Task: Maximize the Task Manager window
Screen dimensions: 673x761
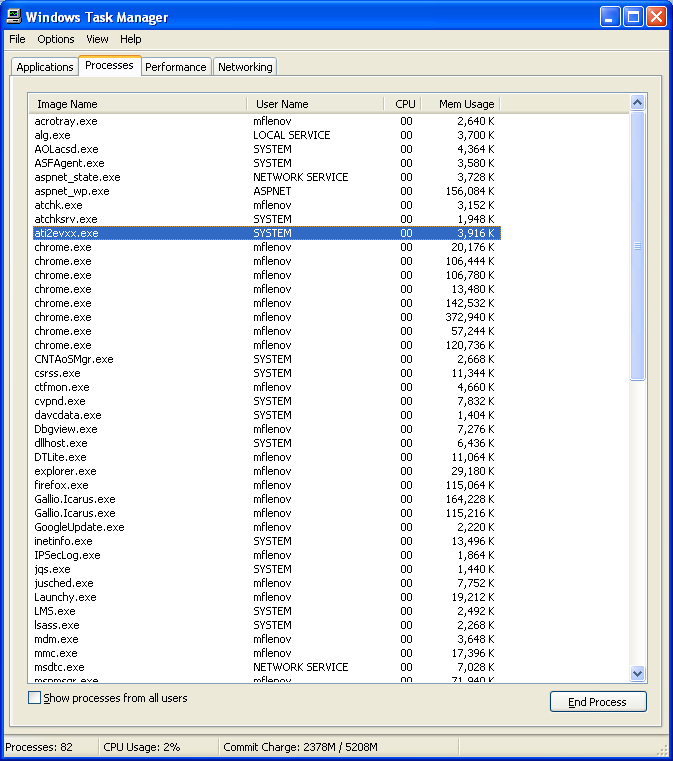Action: click(633, 17)
